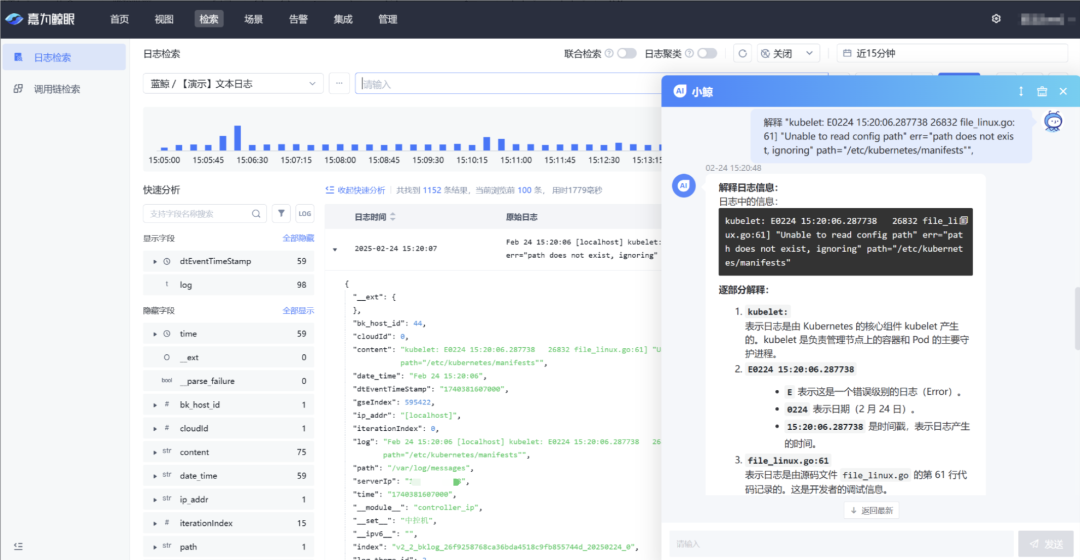Open the 告警 menu
Viewport: 1080px width, 560px height.
298,19
